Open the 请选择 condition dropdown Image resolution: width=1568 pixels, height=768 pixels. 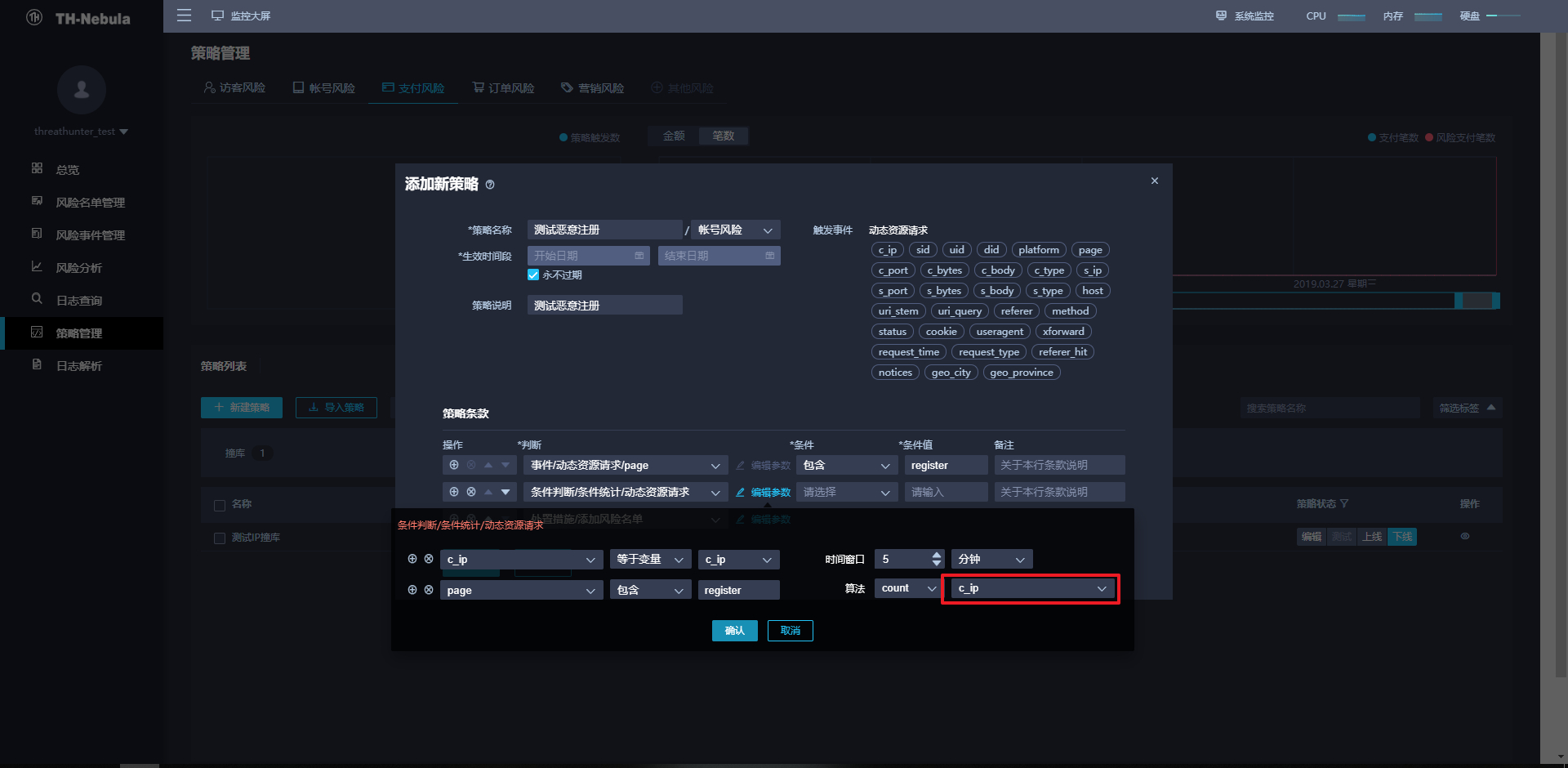click(x=848, y=492)
